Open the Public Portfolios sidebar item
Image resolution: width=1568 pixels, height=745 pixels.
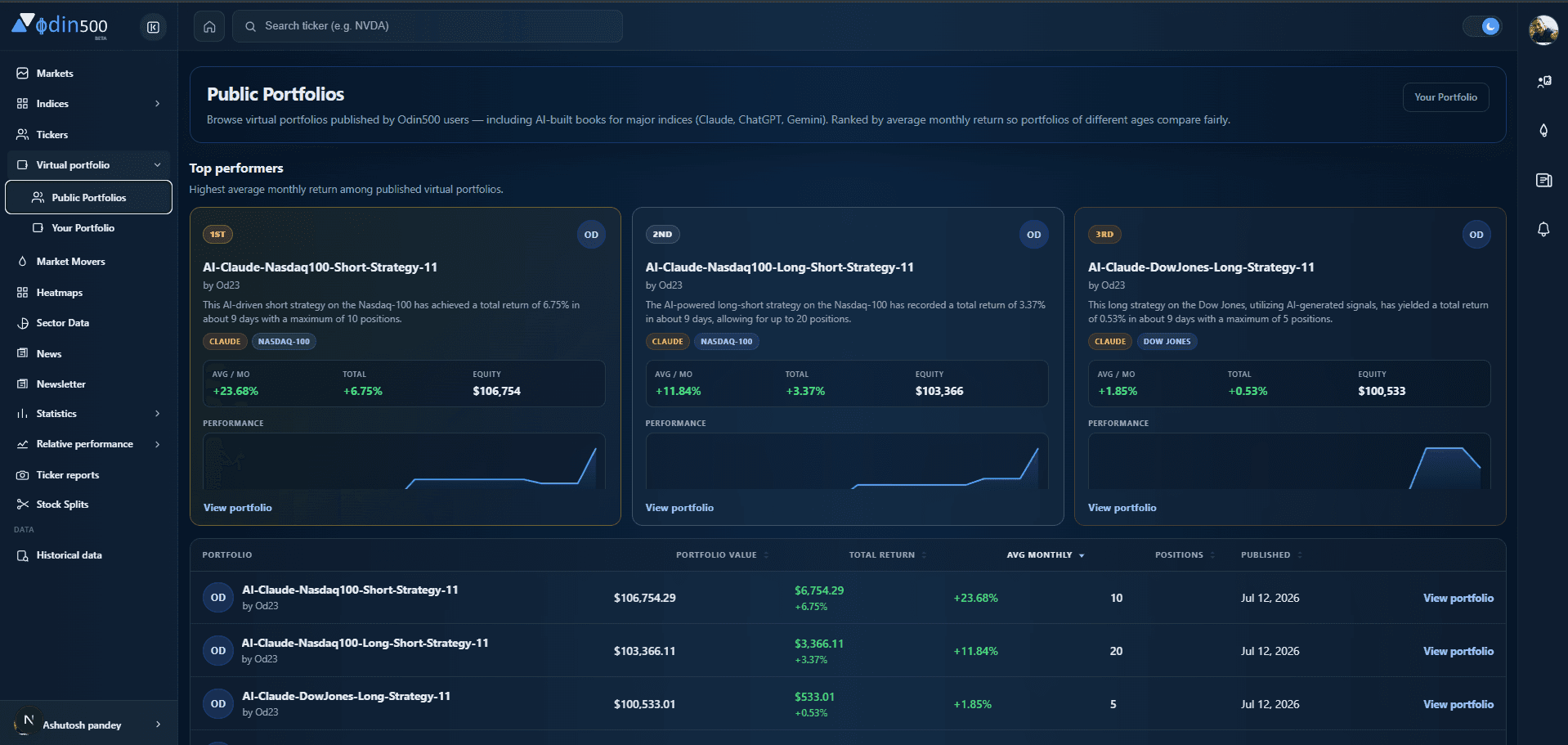(x=88, y=197)
